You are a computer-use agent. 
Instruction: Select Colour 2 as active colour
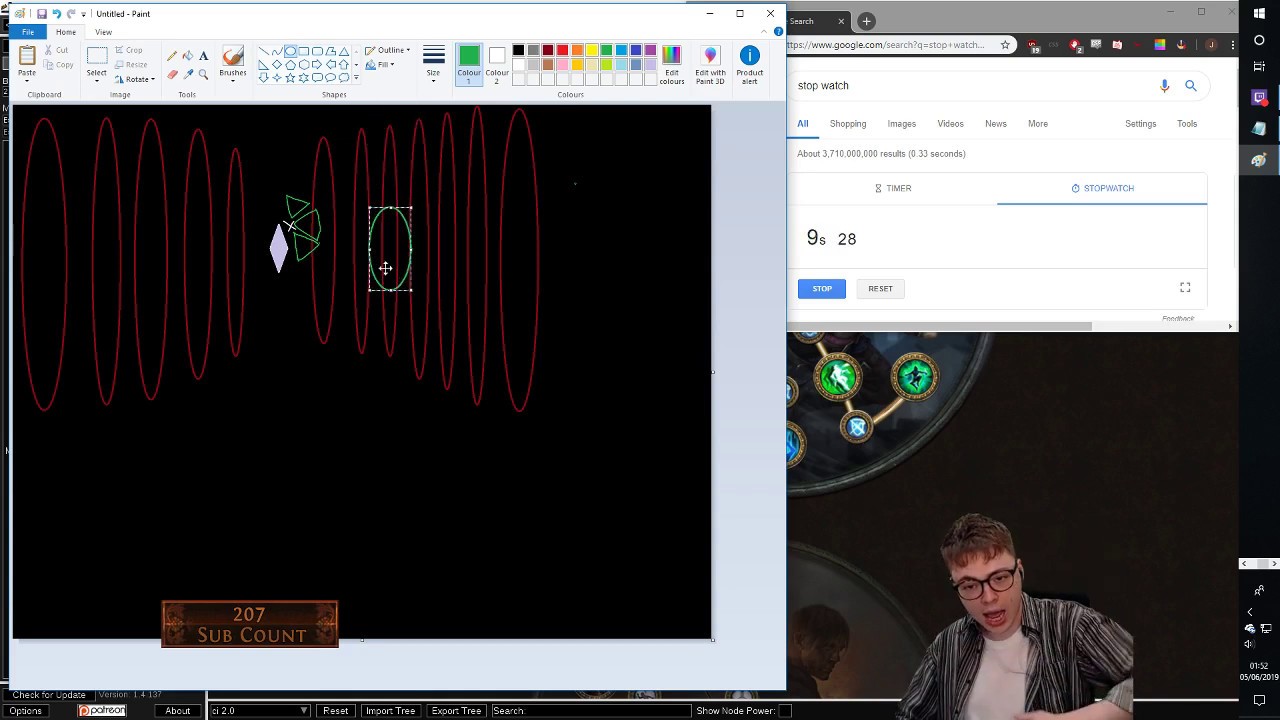(x=497, y=64)
